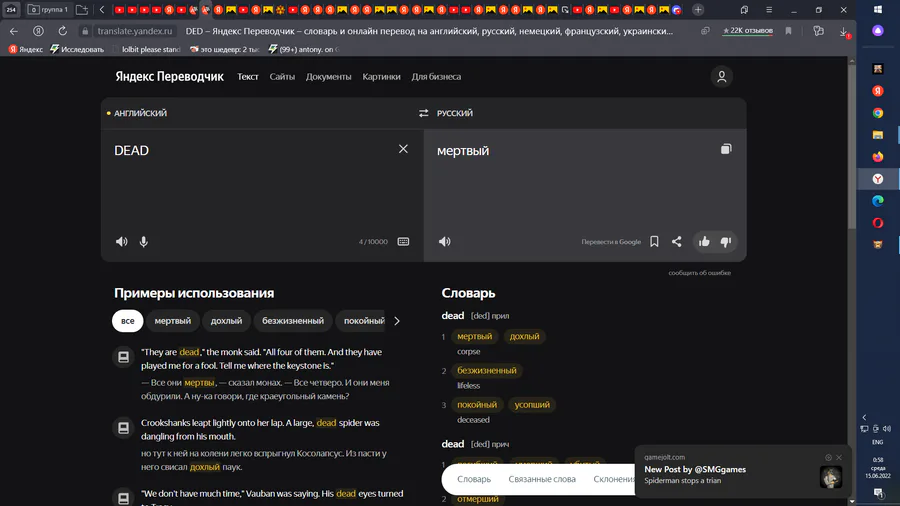Image resolution: width=900 pixels, height=506 pixels.
Task: Filter examples by мертвый
Action: [x=173, y=321]
